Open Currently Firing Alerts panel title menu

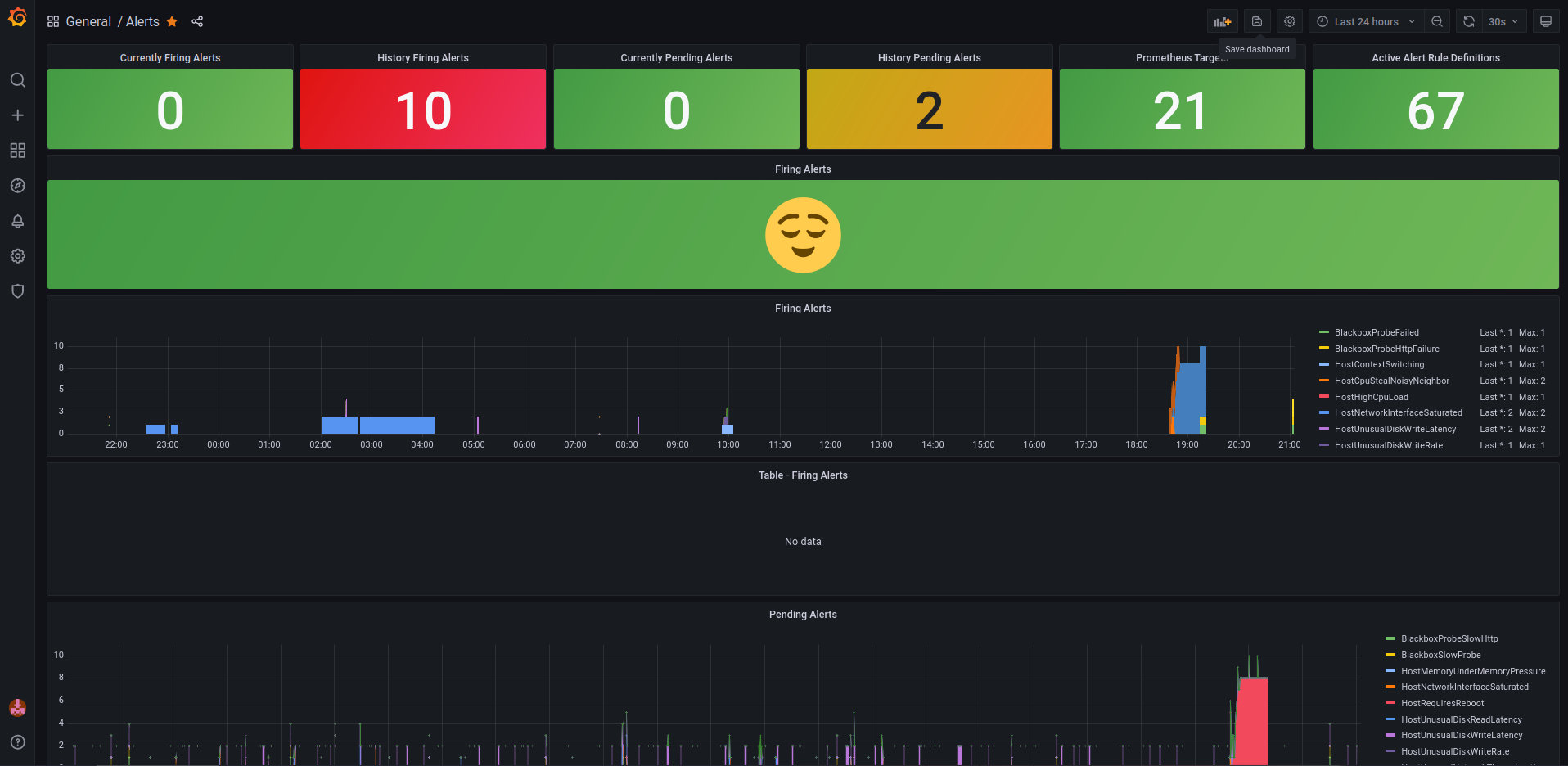pyautogui.click(x=170, y=58)
